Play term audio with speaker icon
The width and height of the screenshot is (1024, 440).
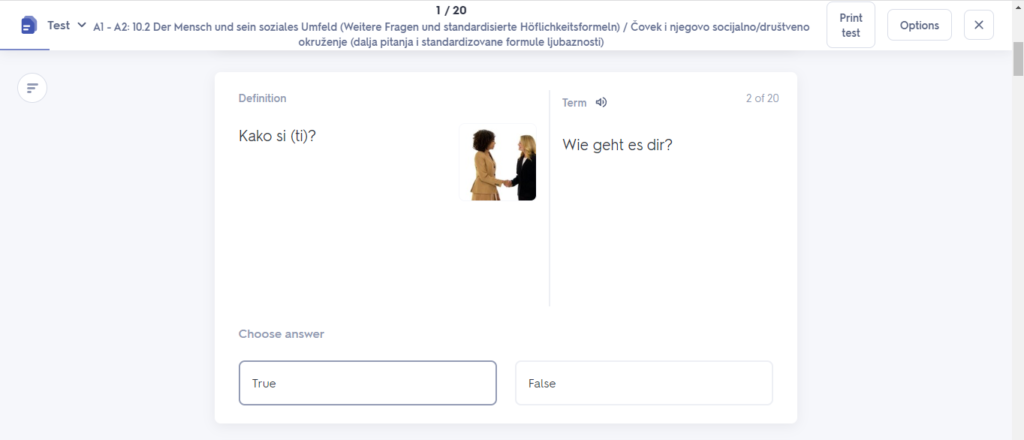tap(601, 102)
